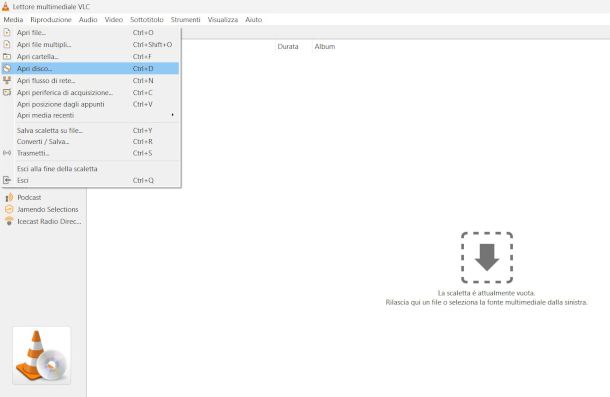Choose Apri file... from Media menu
610x397 pixels.
coord(90,32)
